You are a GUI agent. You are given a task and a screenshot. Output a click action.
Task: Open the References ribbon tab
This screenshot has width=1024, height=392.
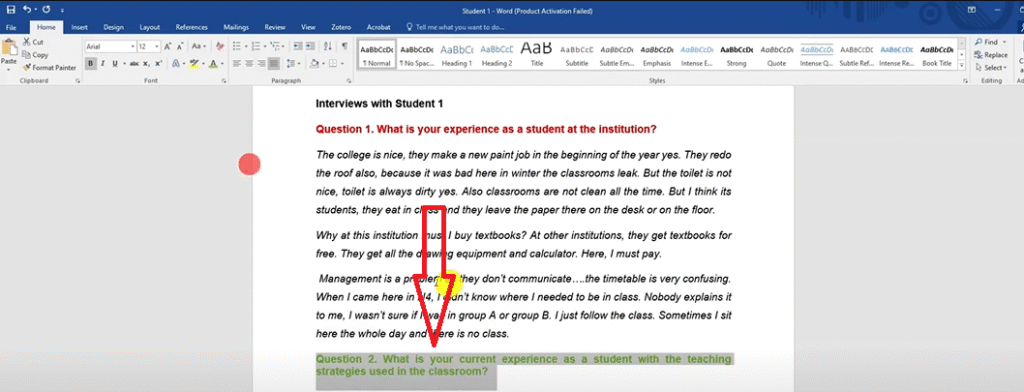click(191, 27)
